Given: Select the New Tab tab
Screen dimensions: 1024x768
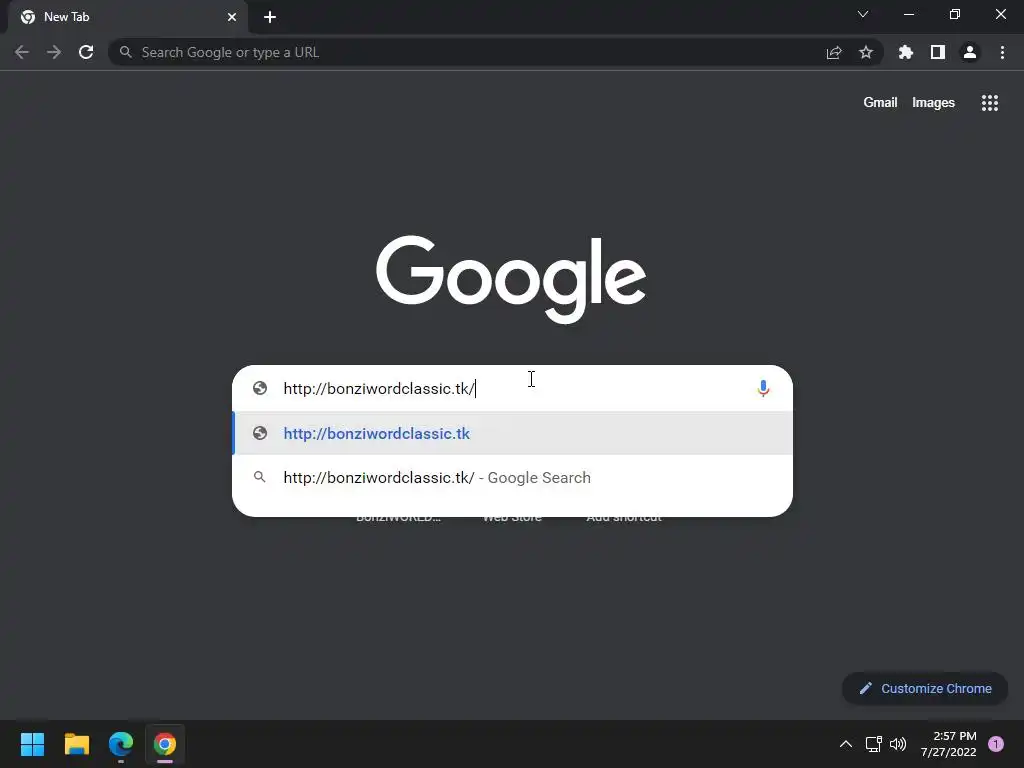Looking at the screenshot, I should pyautogui.click(x=128, y=17).
